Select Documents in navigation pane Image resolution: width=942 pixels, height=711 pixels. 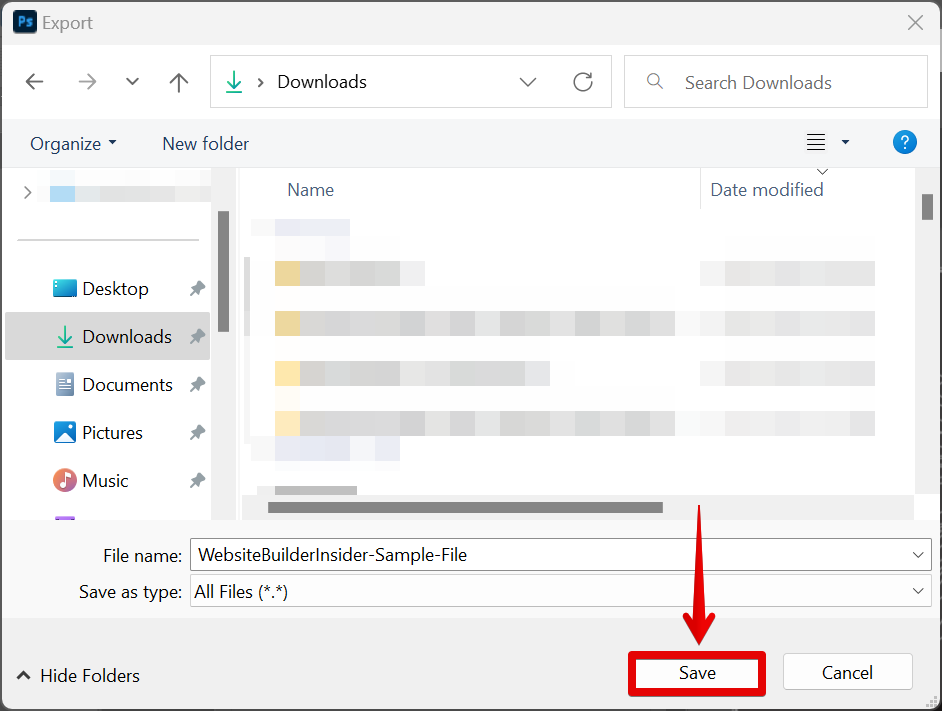pos(127,385)
